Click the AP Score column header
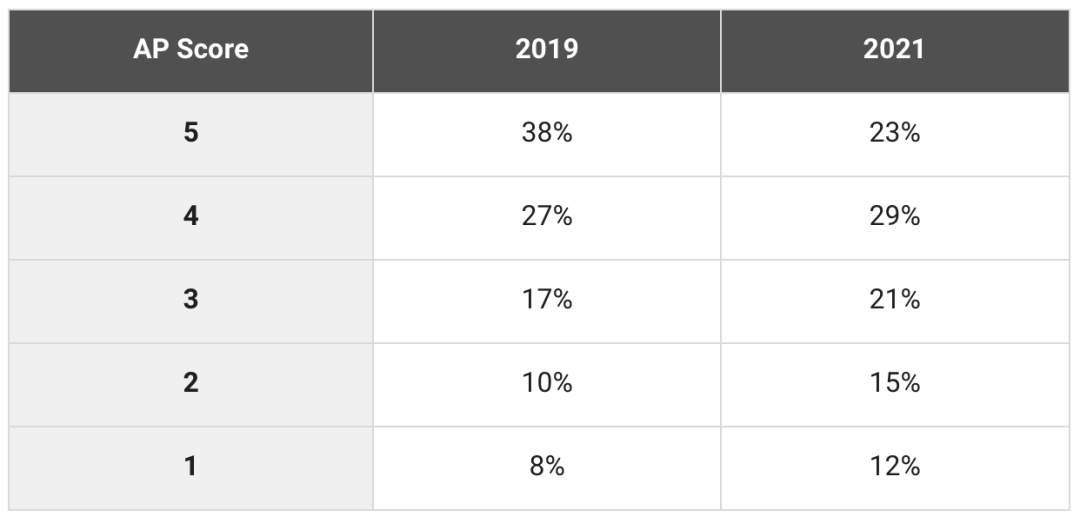1080x523 pixels. [x=191, y=51]
